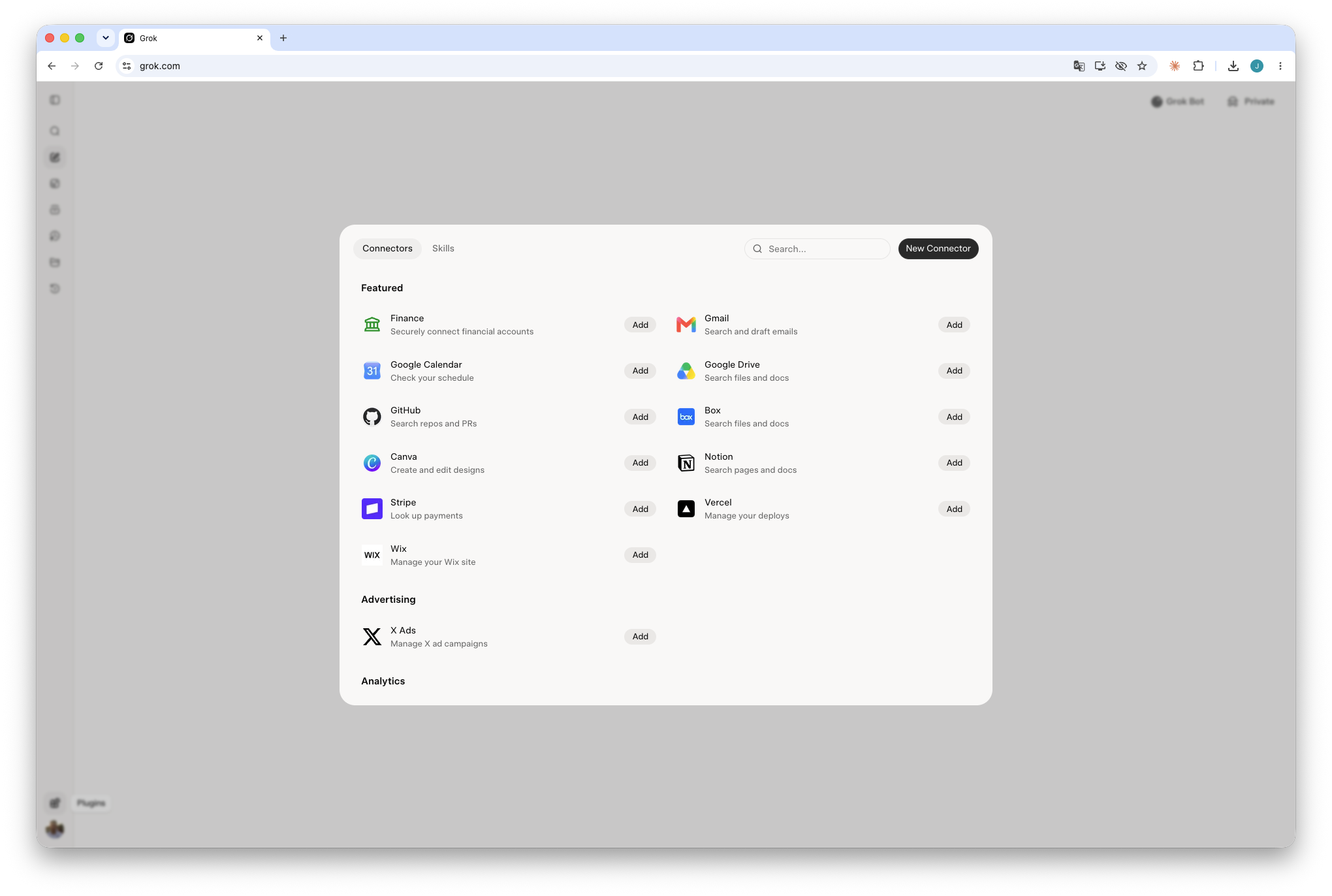1332x896 pixels.
Task: Click the Canva logo icon
Action: coord(372,463)
